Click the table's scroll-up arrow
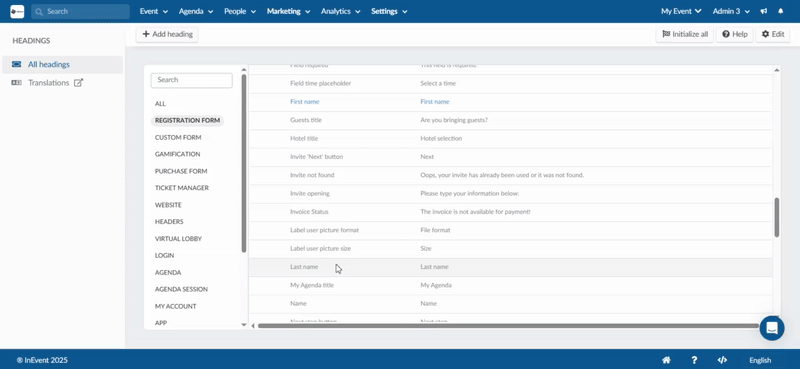Image resolution: width=800 pixels, height=369 pixels. coord(777,70)
